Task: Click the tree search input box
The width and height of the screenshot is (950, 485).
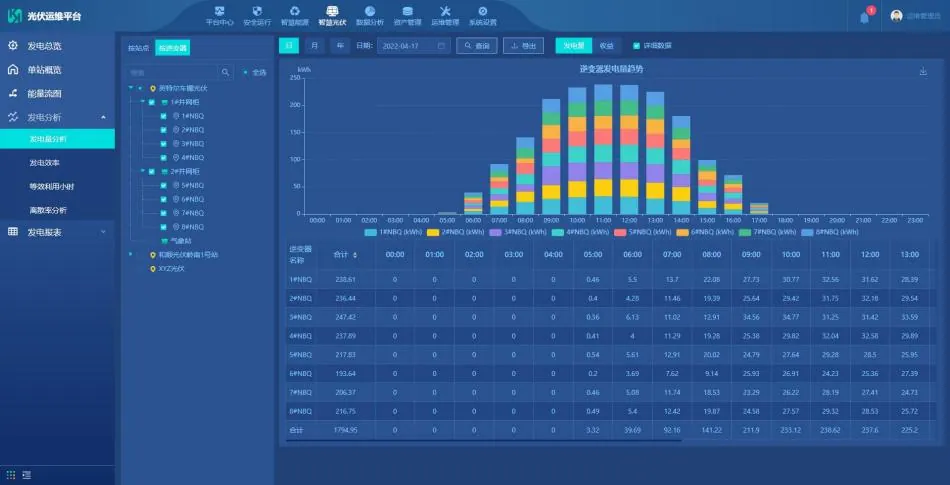Action: [x=173, y=72]
